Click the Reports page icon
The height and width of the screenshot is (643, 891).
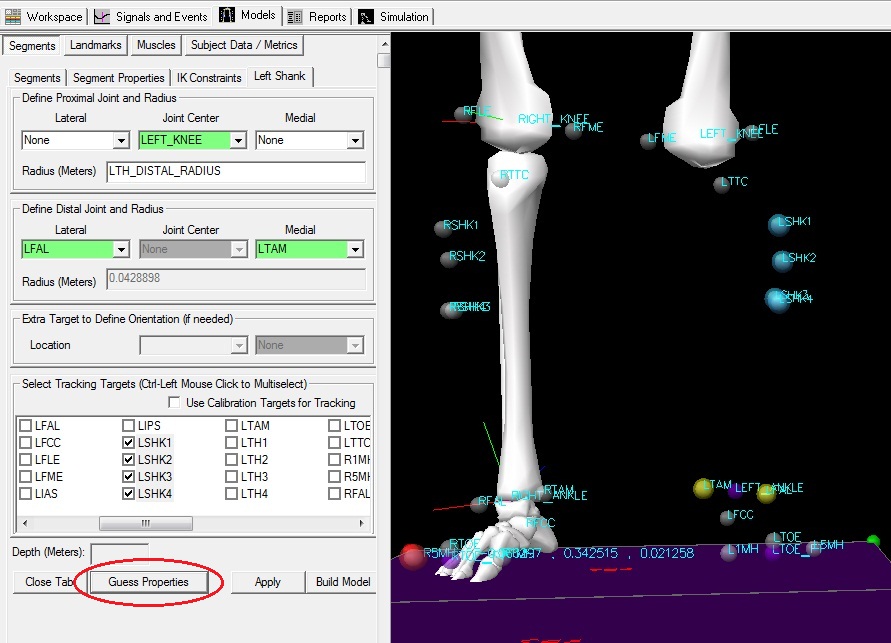click(295, 16)
